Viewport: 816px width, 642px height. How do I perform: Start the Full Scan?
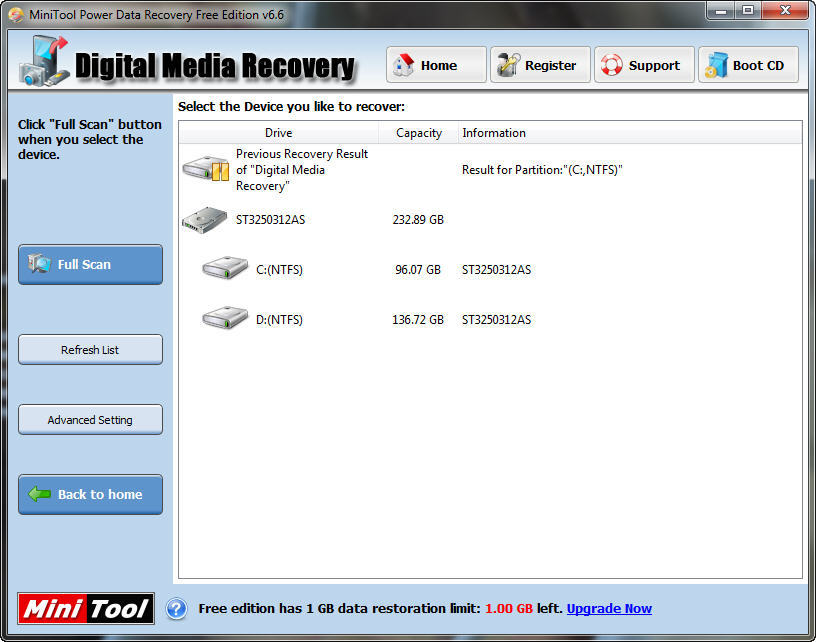tap(90, 265)
